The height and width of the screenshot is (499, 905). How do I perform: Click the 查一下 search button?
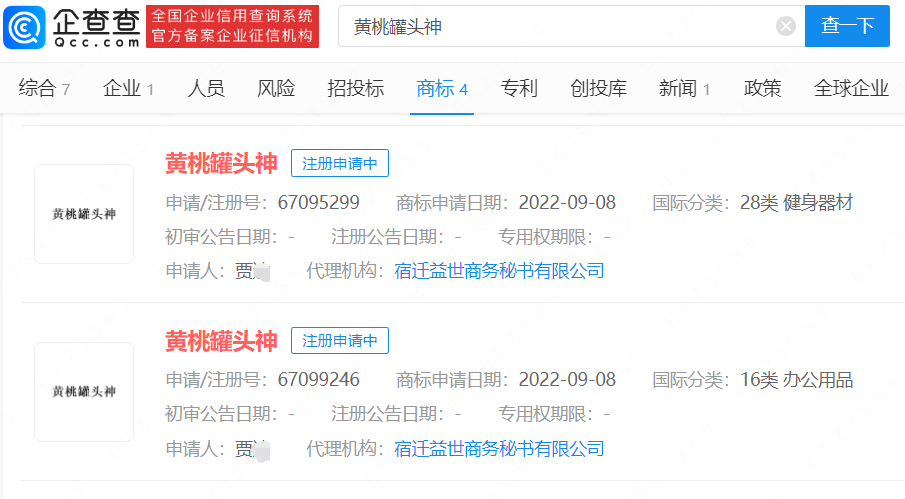(x=847, y=26)
